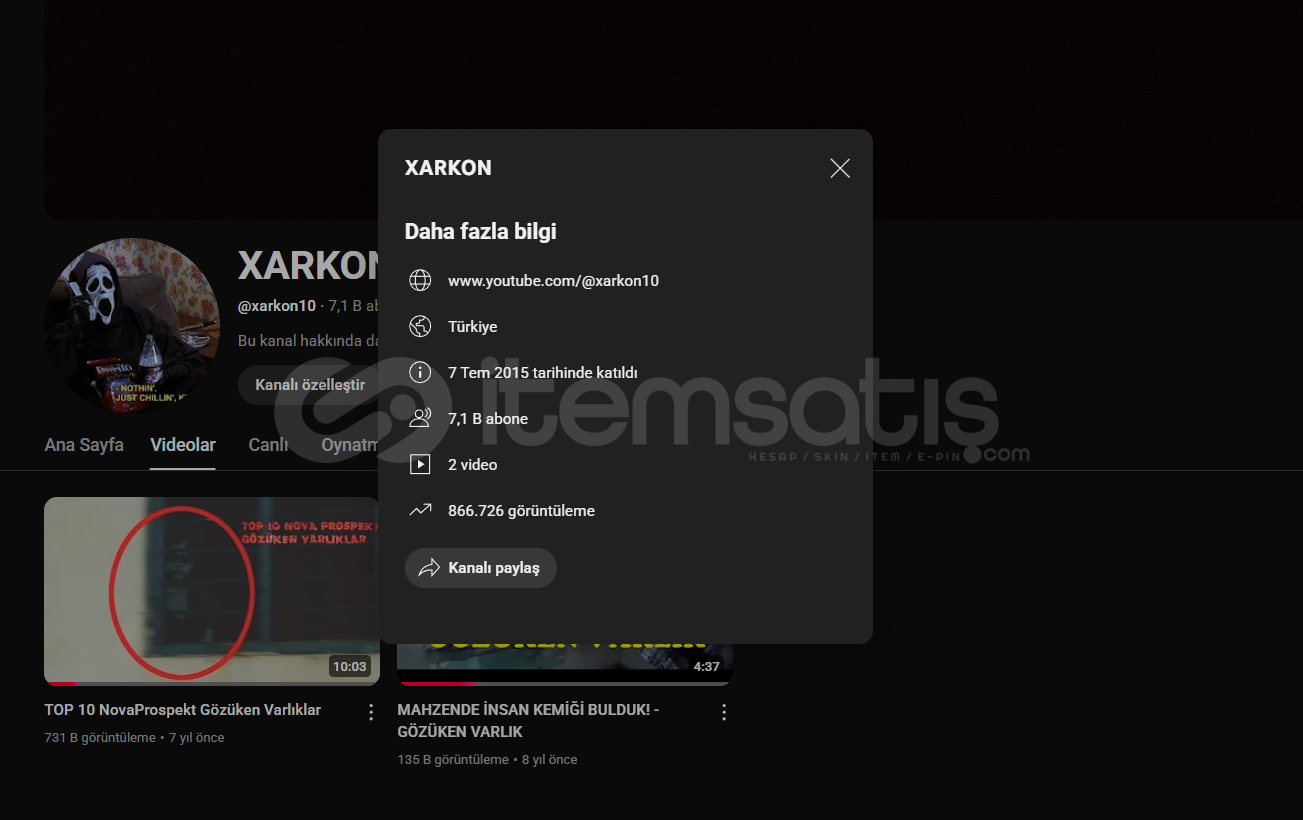Close the XARKON info dialog
The height and width of the screenshot is (820, 1303).
pyautogui.click(x=840, y=168)
